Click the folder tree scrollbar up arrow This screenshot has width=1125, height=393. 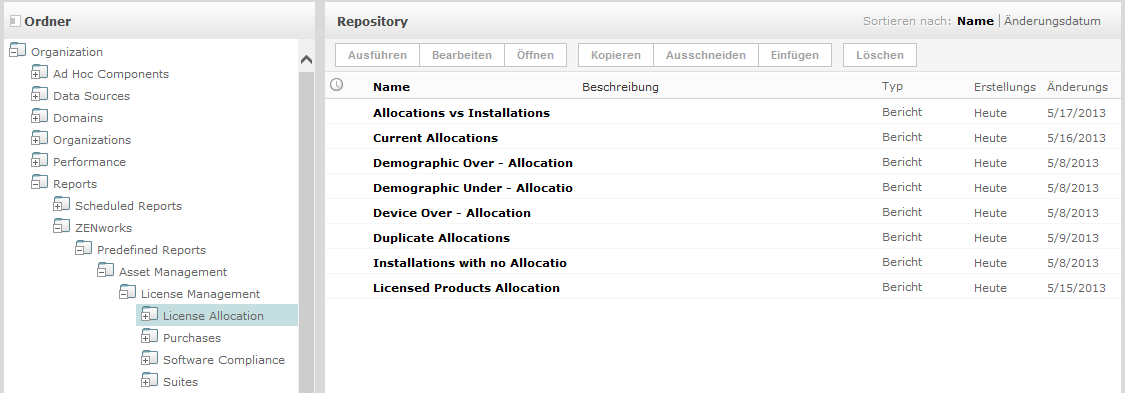306,61
